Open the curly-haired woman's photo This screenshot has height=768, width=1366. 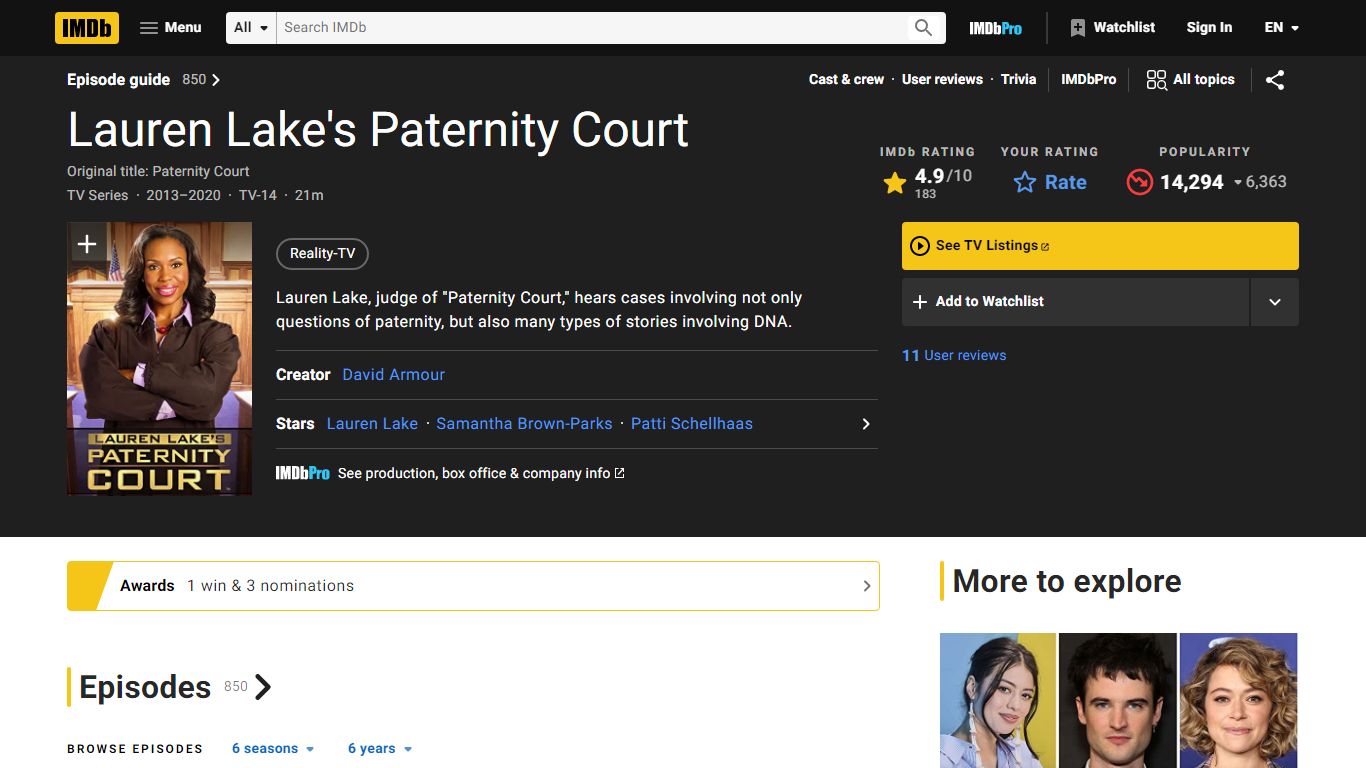click(x=1238, y=700)
